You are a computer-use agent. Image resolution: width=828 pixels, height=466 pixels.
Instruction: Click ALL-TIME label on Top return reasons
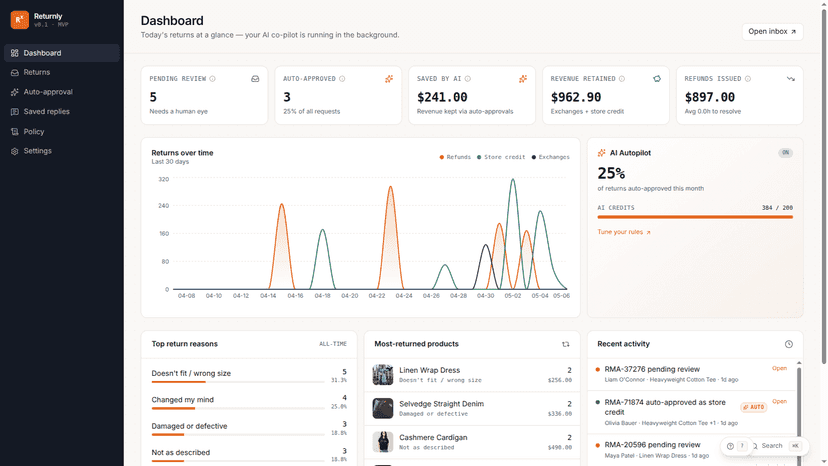point(333,344)
